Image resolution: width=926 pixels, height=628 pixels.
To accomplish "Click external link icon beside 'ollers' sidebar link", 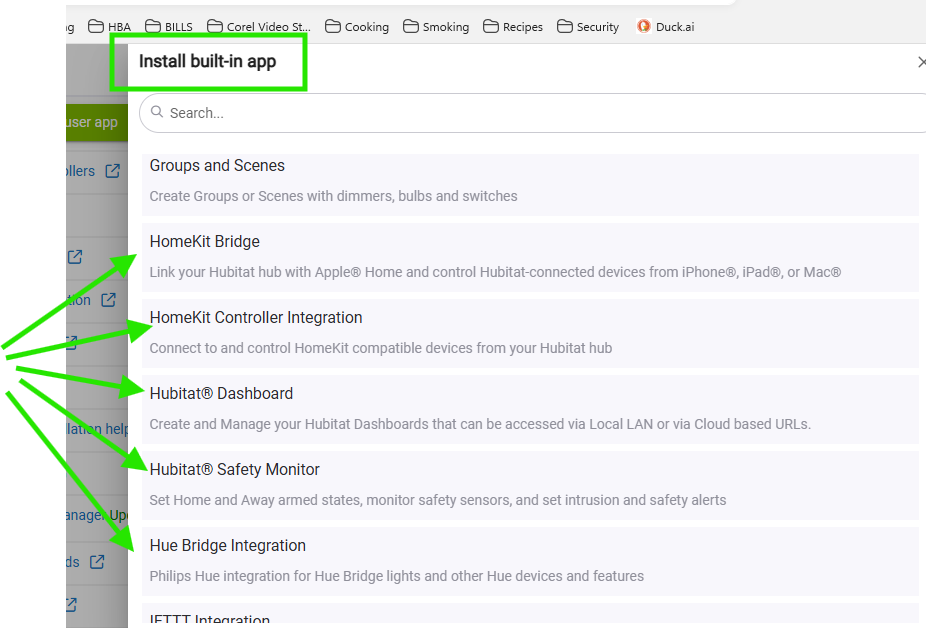I will (112, 171).
